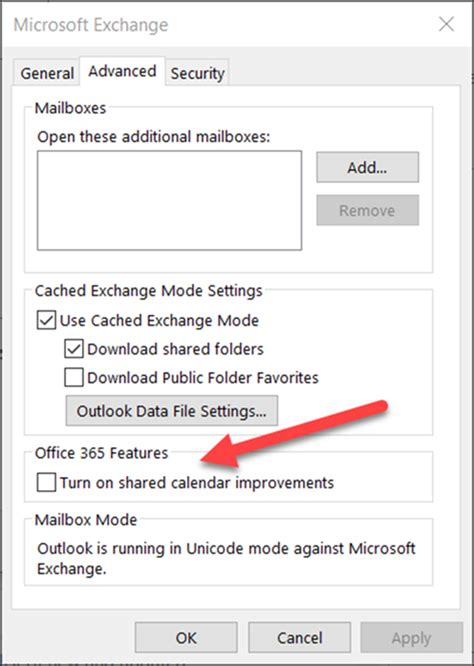This screenshot has height=666, width=474.
Task: Enable Turn on shared calendar improvements checkbox
Action: [x=46, y=483]
